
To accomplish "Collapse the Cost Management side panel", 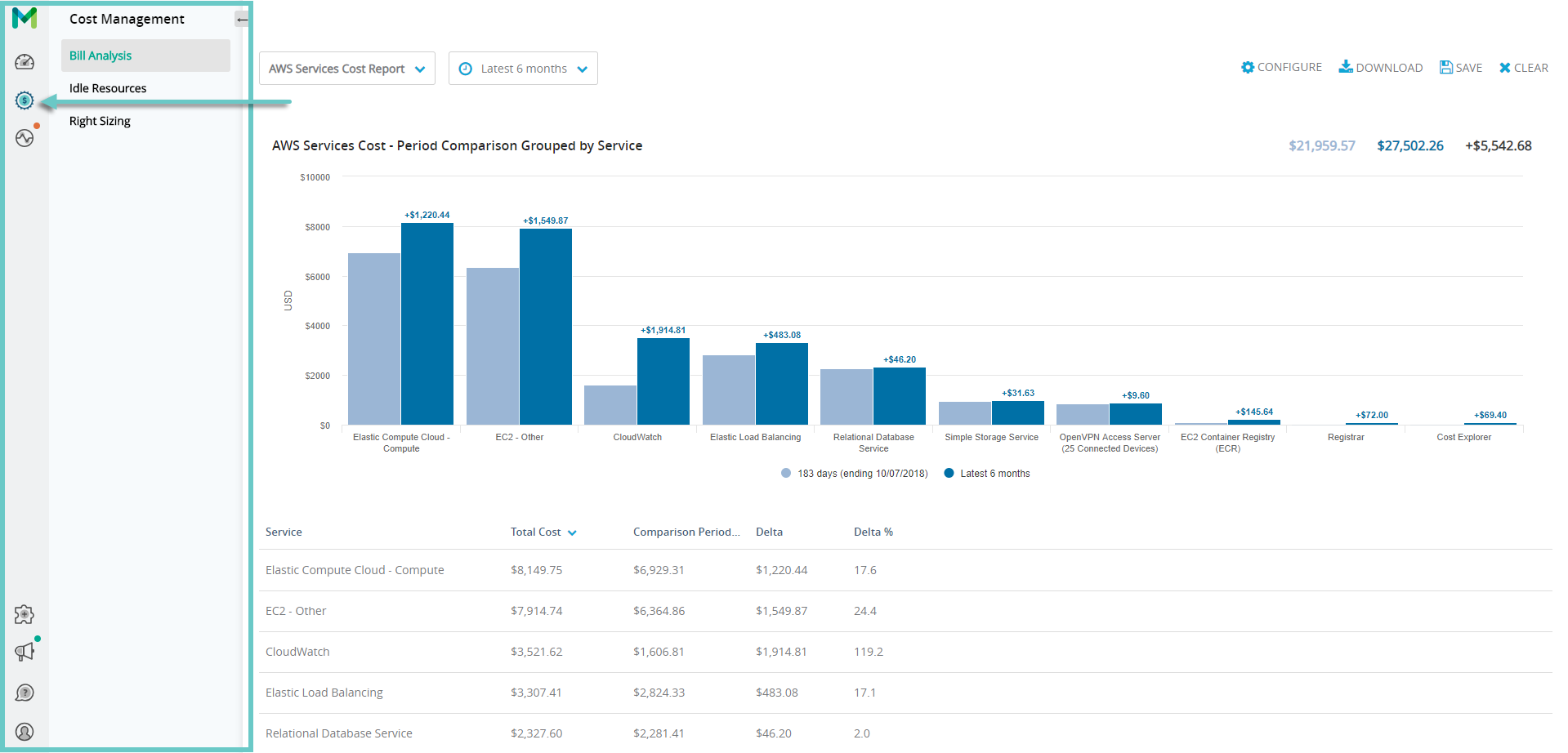I will pos(242,19).
